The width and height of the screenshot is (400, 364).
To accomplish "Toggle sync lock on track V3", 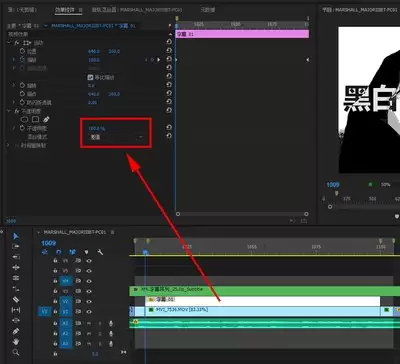I will (x=78, y=291).
